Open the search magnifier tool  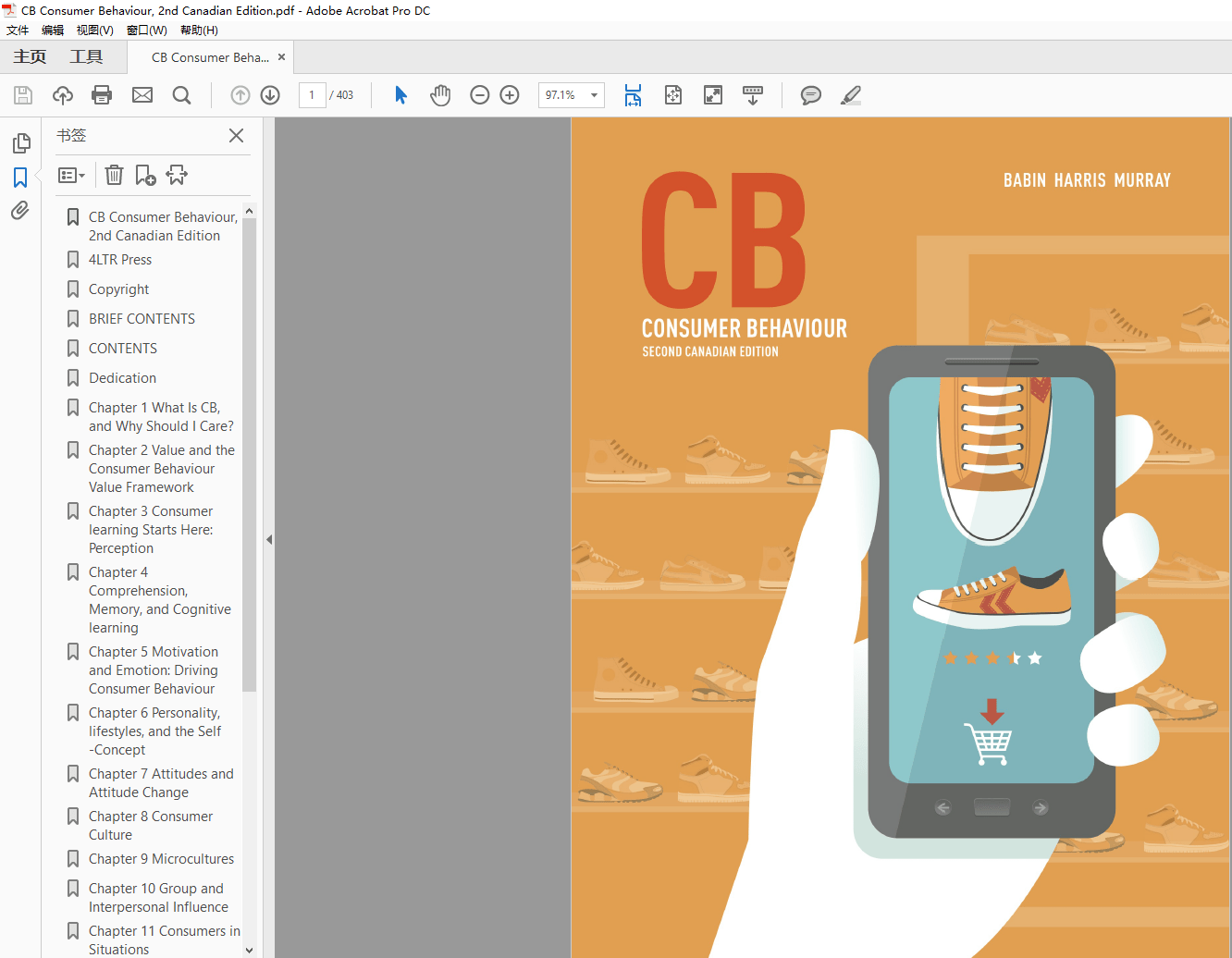coord(182,95)
